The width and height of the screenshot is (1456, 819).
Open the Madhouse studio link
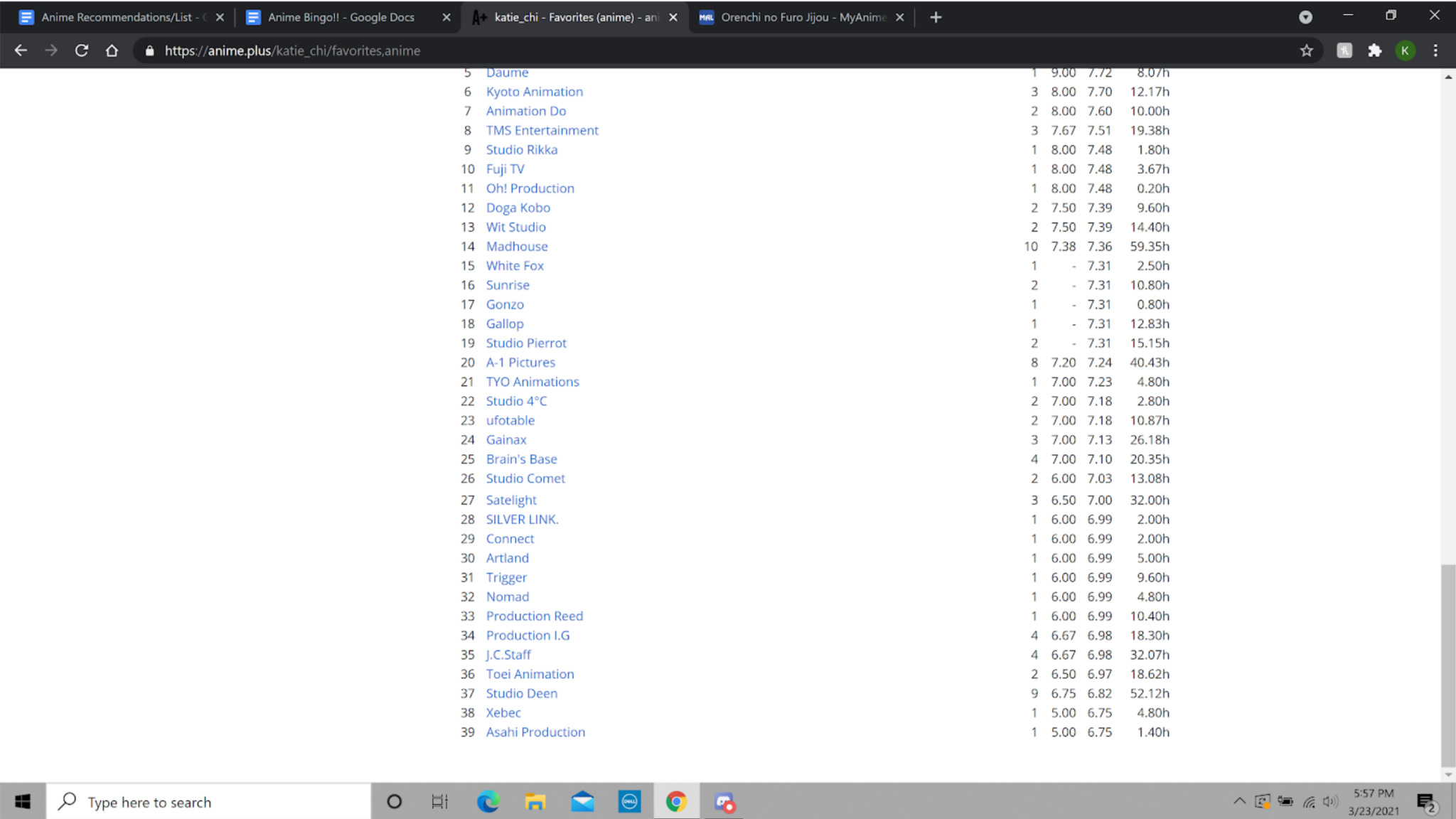click(x=517, y=247)
